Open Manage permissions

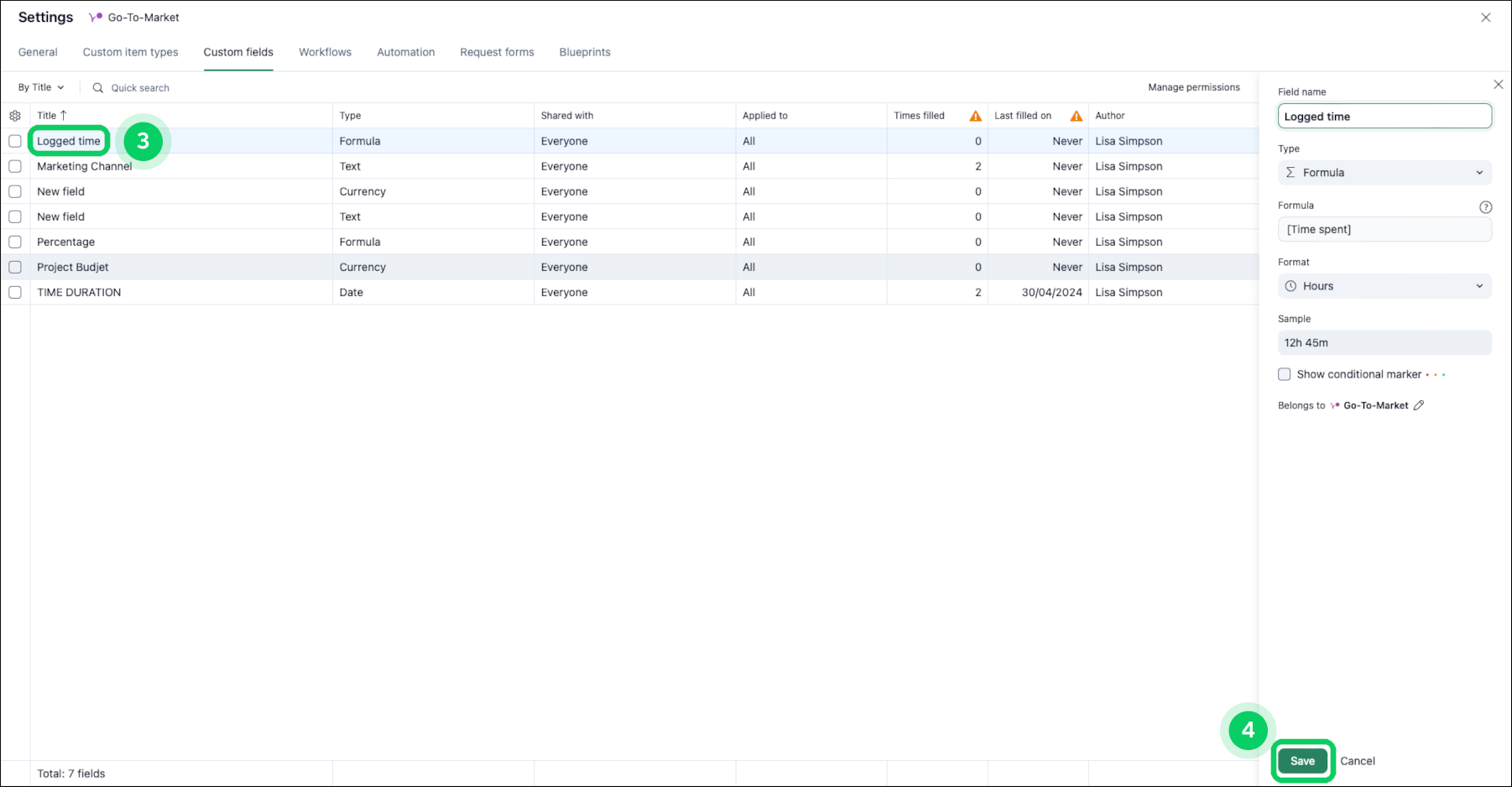[x=1194, y=87]
